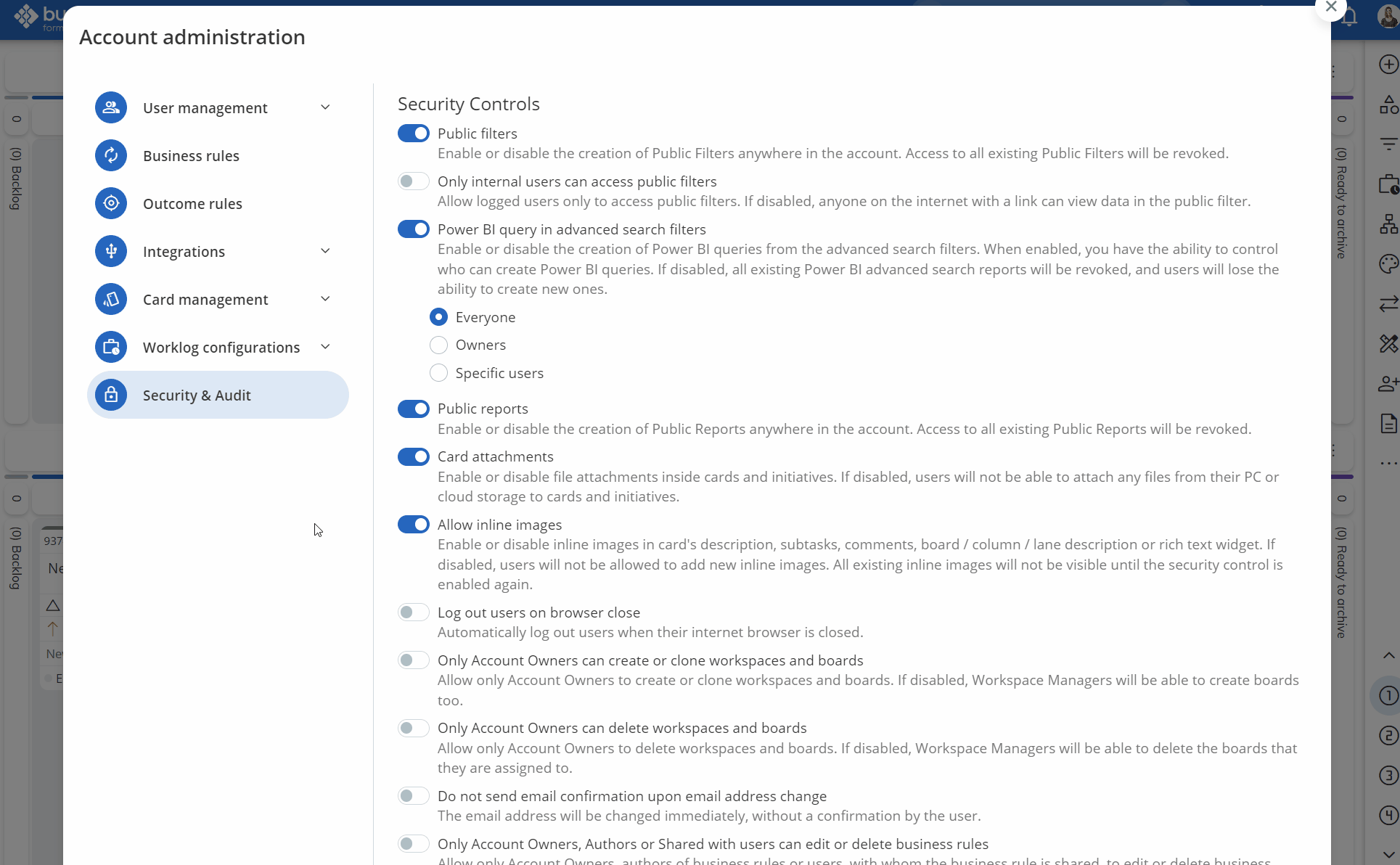
Task: Click the up chevron above workspace numbers
Action: pyautogui.click(x=1388, y=655)
